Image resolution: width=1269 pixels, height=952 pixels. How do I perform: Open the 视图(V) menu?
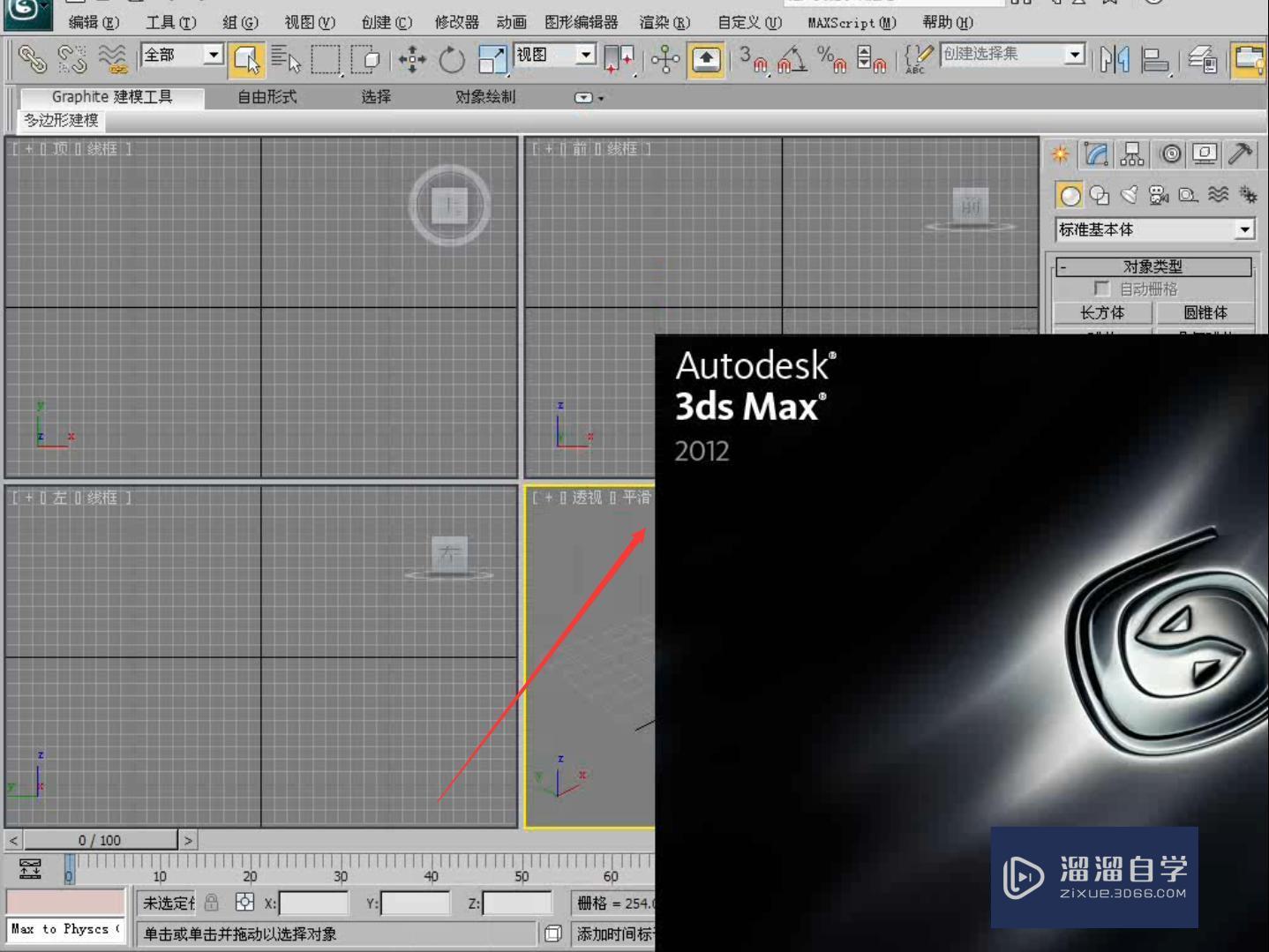click(310, 22)
